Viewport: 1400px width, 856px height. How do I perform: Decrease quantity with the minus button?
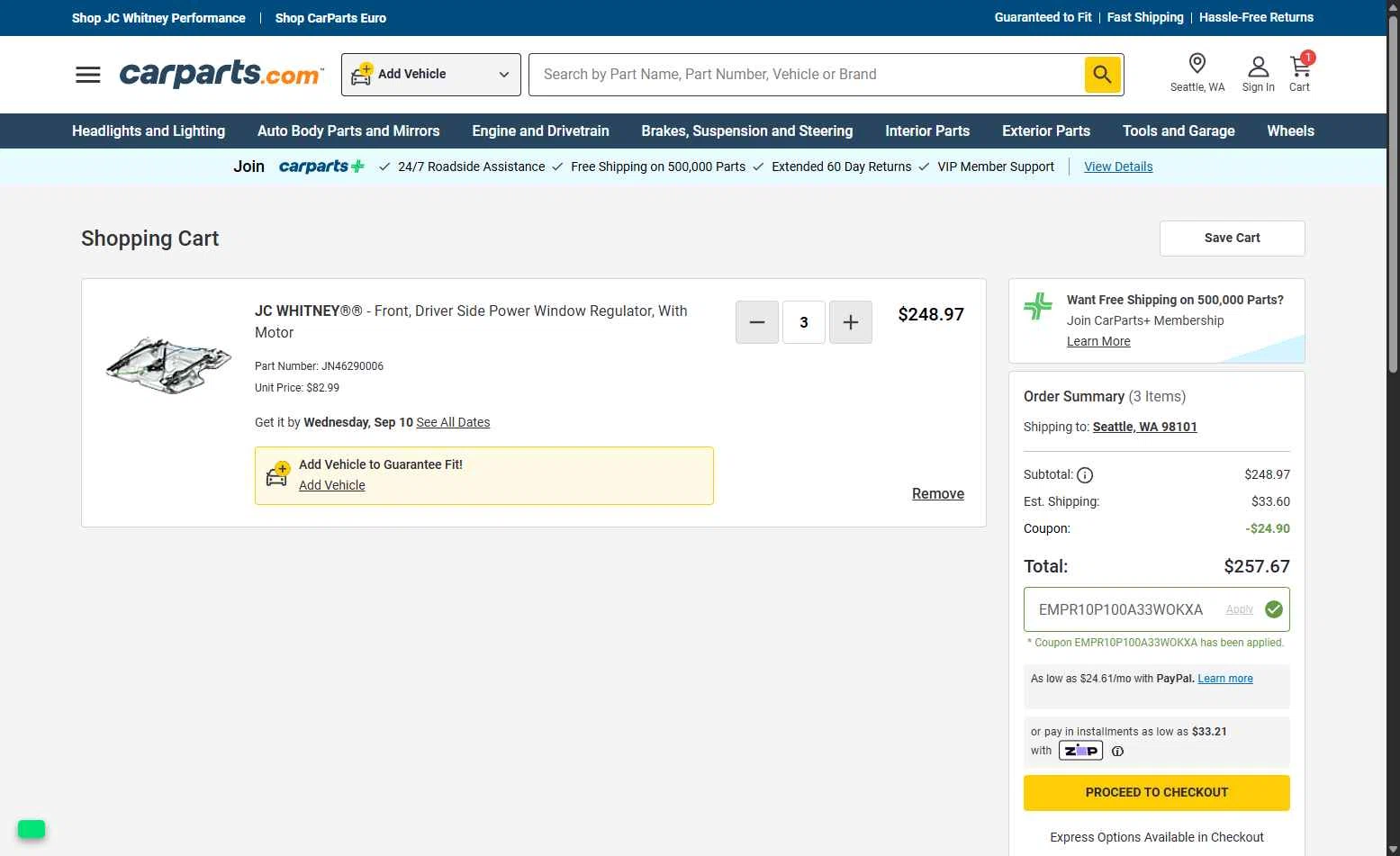click(x=757, y=322)
